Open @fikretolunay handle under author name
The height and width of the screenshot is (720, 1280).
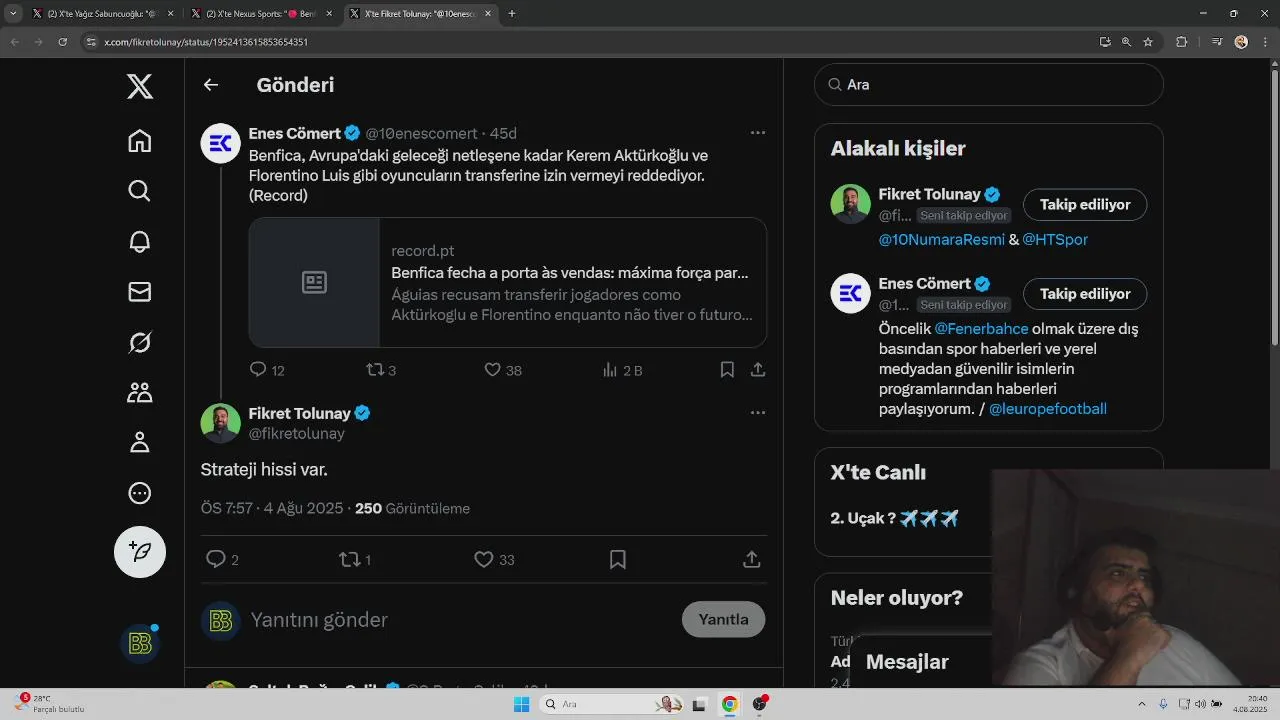[x=297, y=434]
